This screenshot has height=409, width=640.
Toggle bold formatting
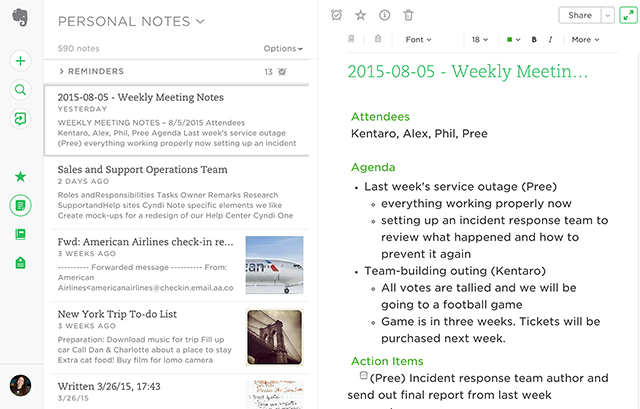[x=535, y=40]
